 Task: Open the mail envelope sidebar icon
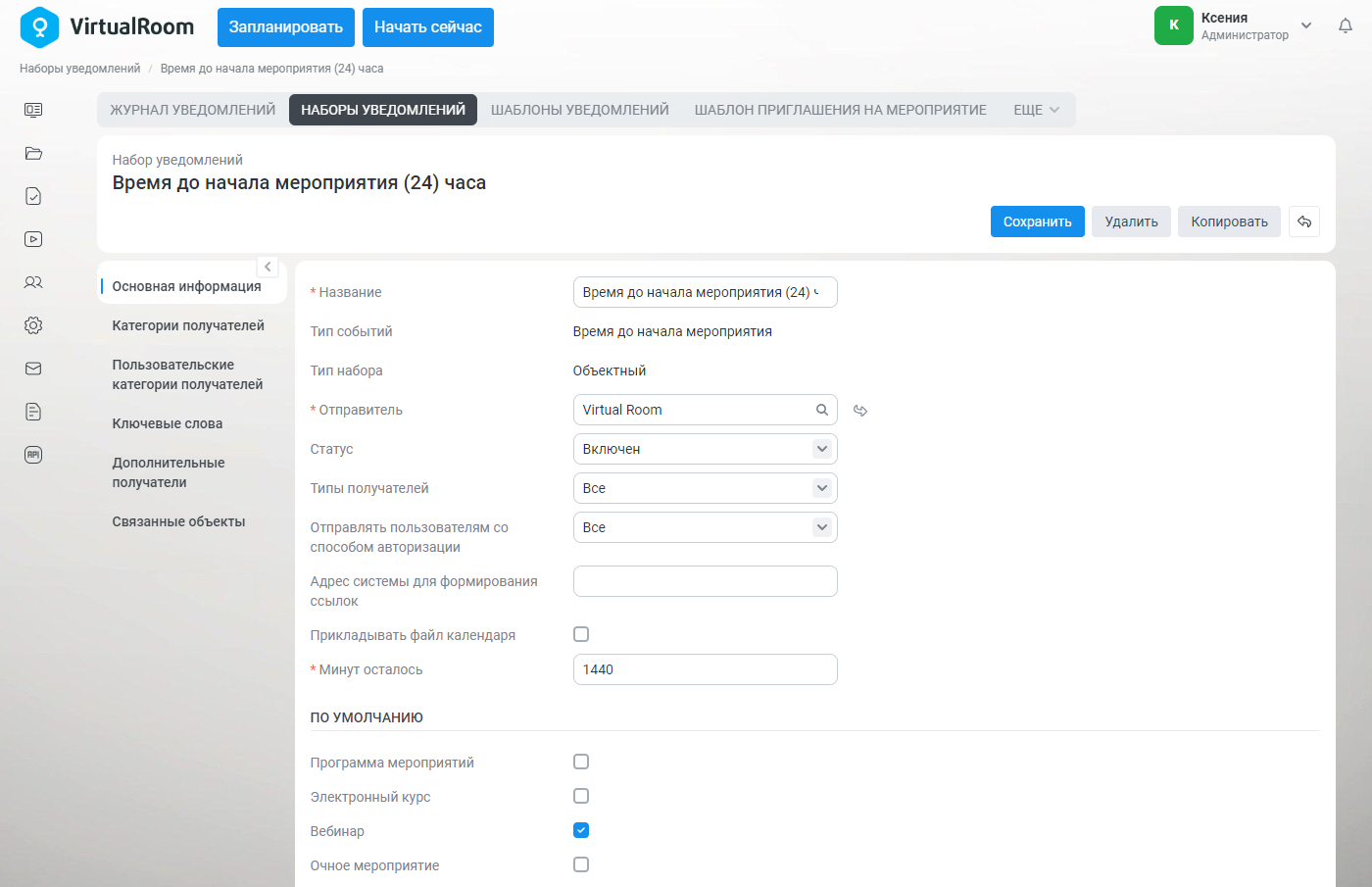click(33, 369)
